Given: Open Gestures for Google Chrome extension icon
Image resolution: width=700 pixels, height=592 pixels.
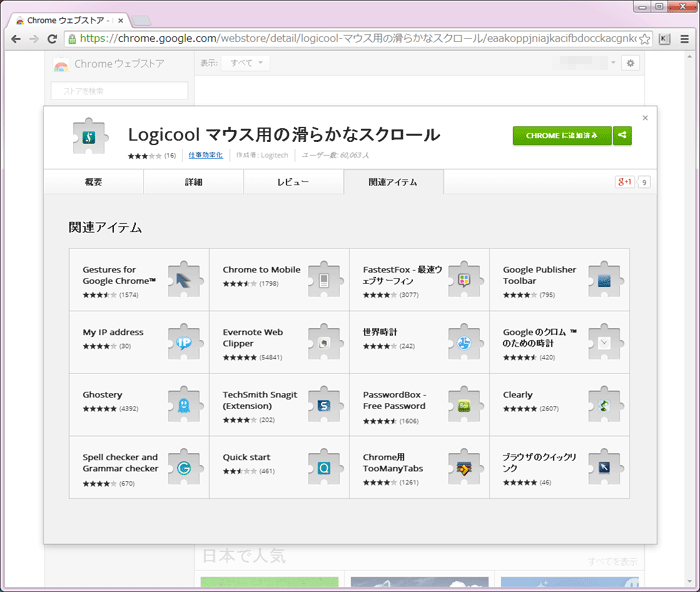Looking at the screenshot, I should (185, 280).
